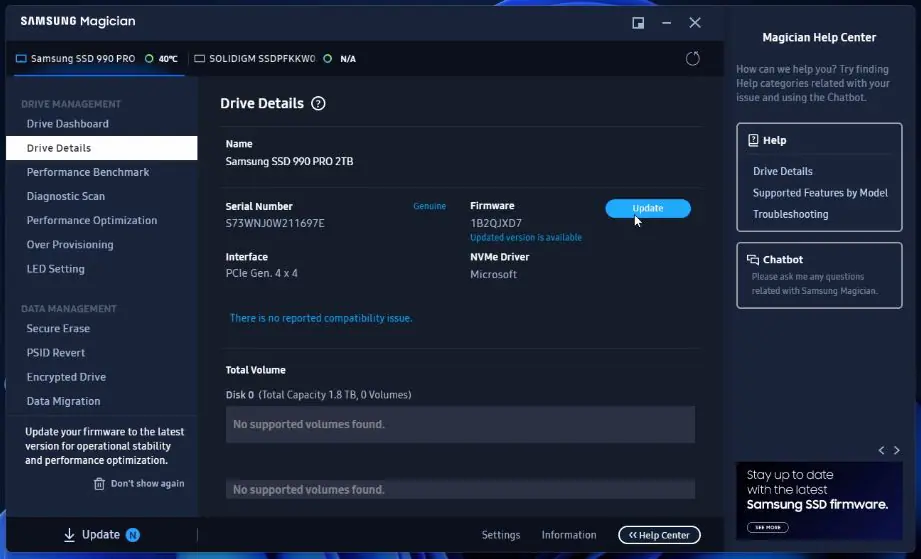The height and width of the screenshot is (559, 921).
Task: Click Updated version is available link
Action: [x=526, y=237]
